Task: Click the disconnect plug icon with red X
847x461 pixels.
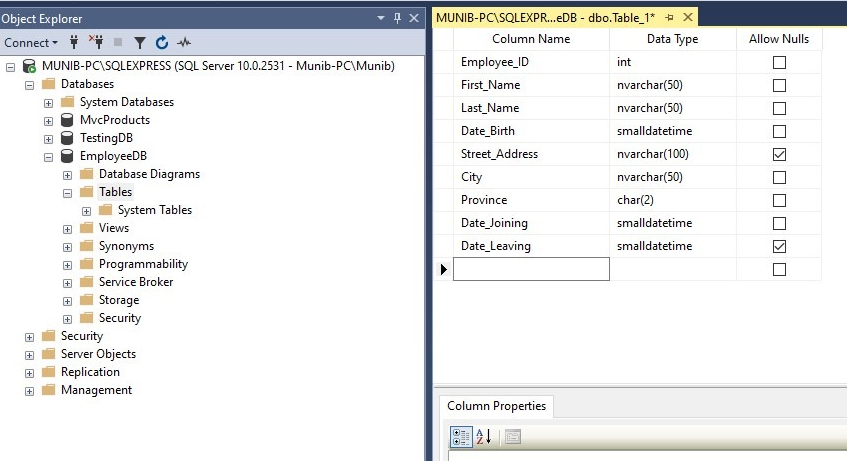Action: [x=96, y=42]
